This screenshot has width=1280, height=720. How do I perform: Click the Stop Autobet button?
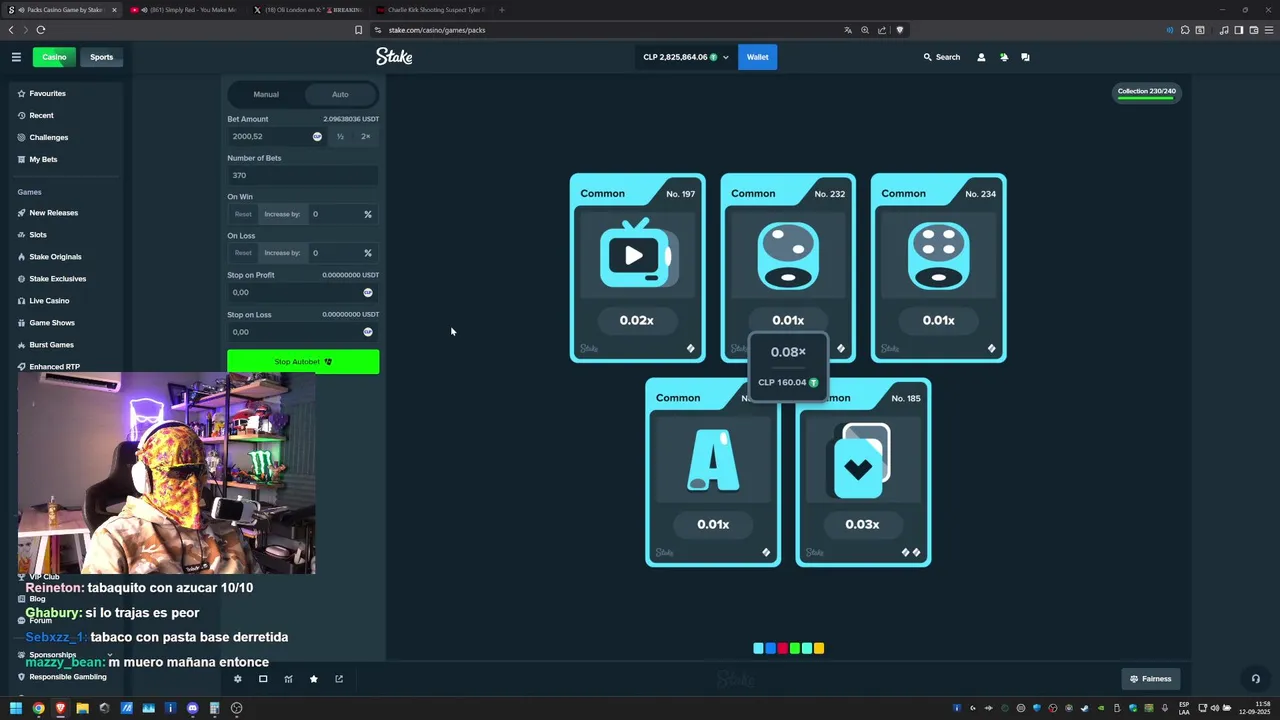point(303,362)
